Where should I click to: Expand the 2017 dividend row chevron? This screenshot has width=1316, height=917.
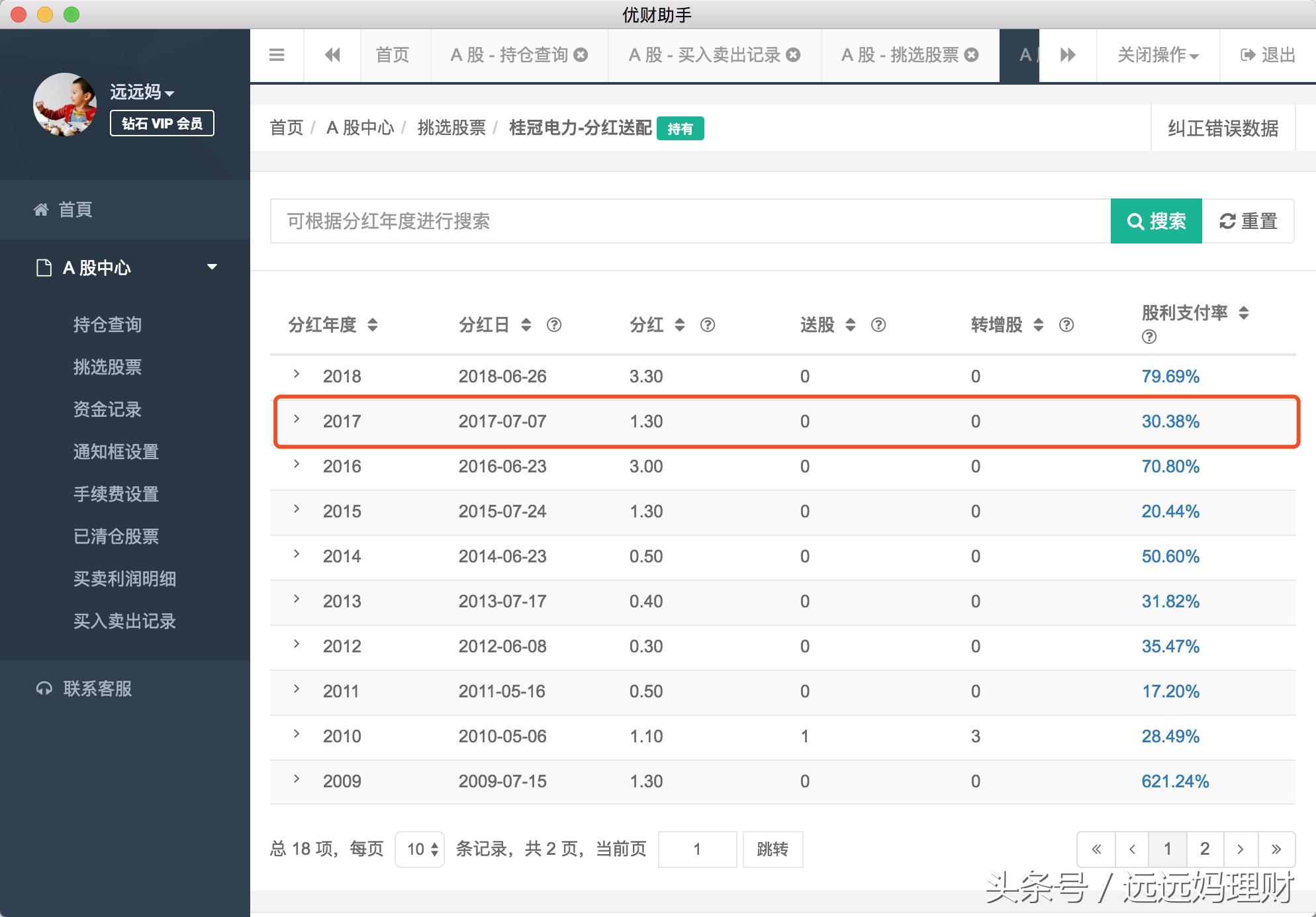pyautogui.click(x=296, y=421)
